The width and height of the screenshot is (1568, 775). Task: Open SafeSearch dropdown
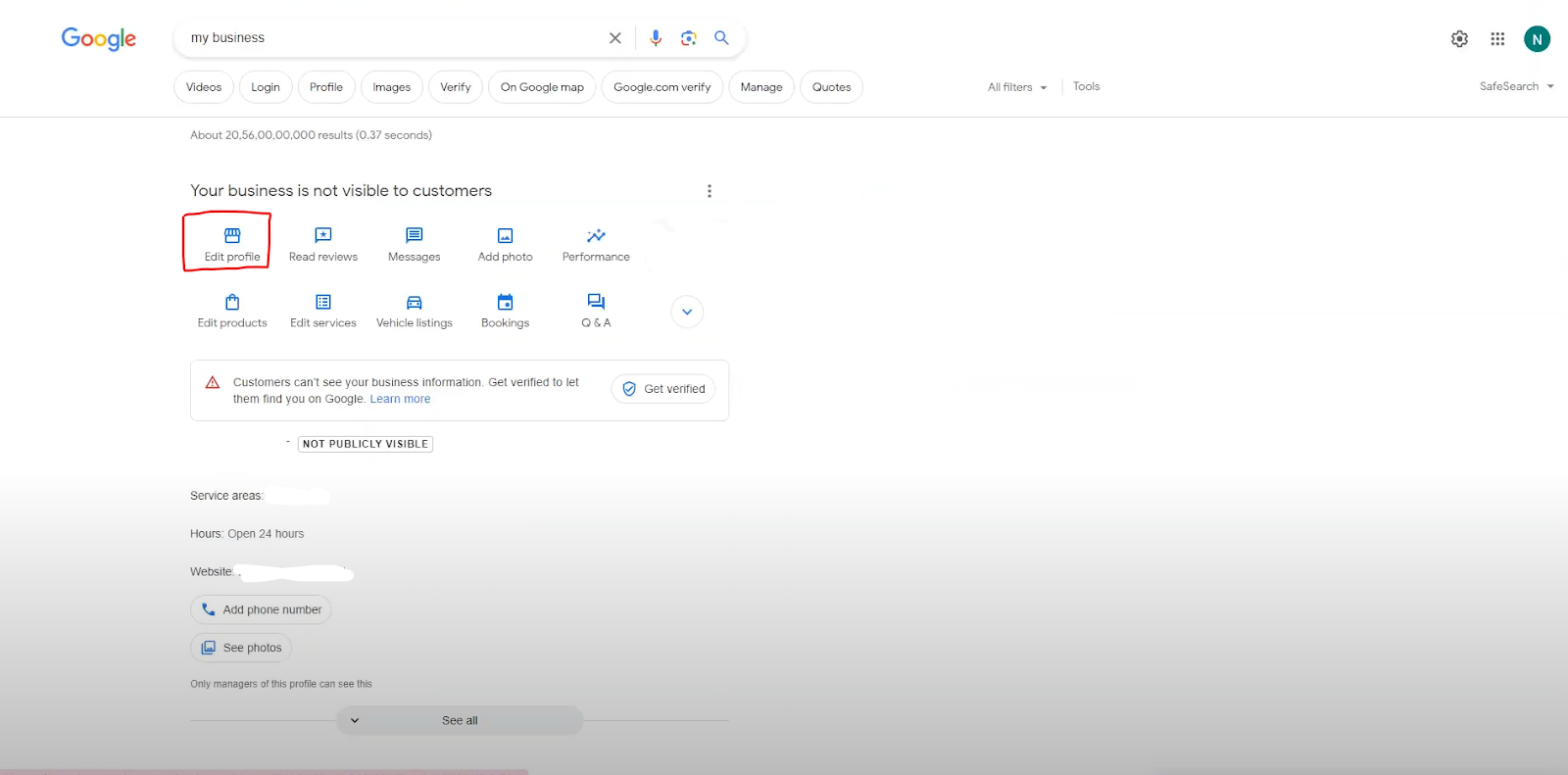(x=1516, y=86)
